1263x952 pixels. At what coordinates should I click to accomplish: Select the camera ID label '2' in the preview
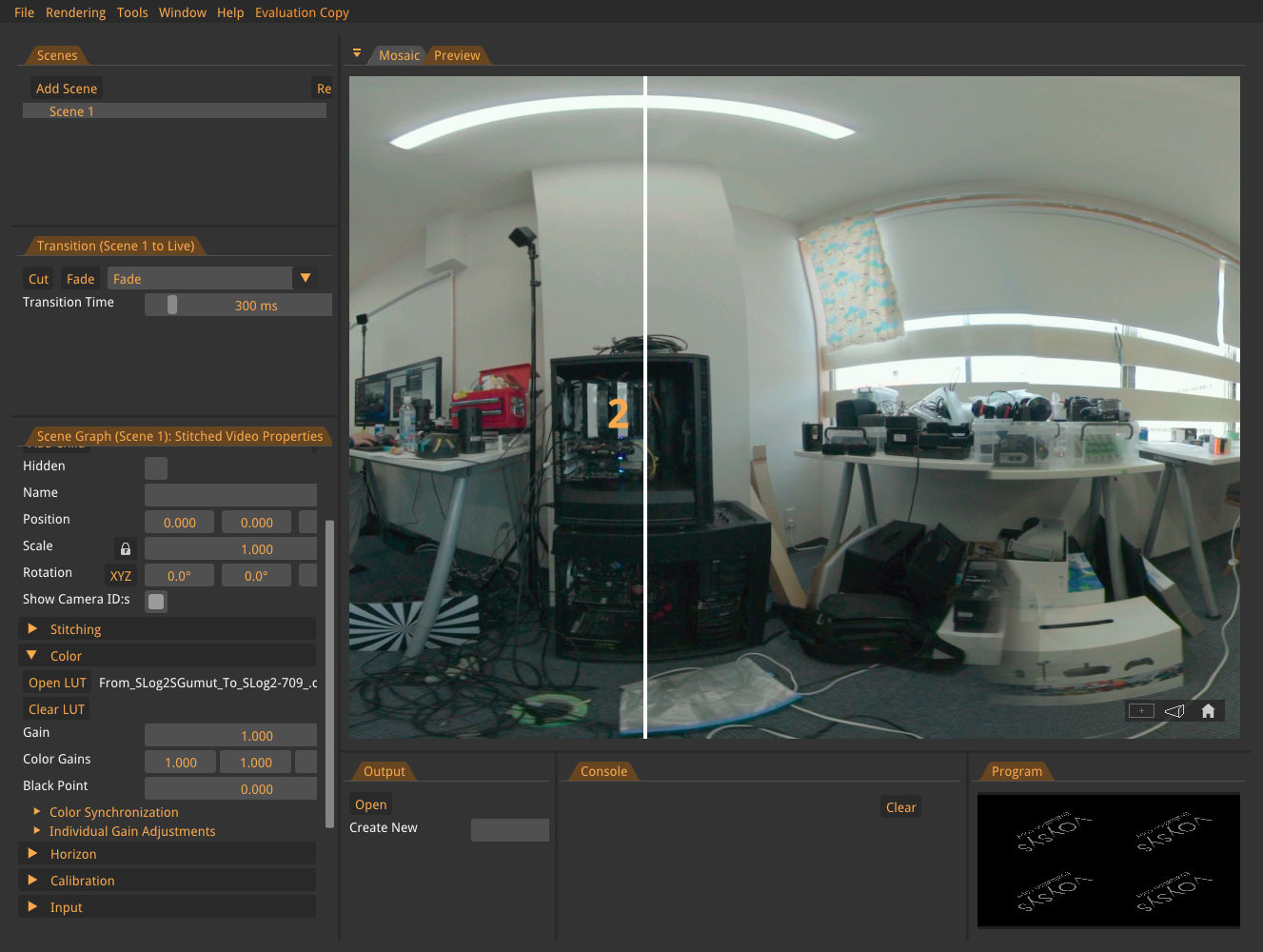click(618, 413)
